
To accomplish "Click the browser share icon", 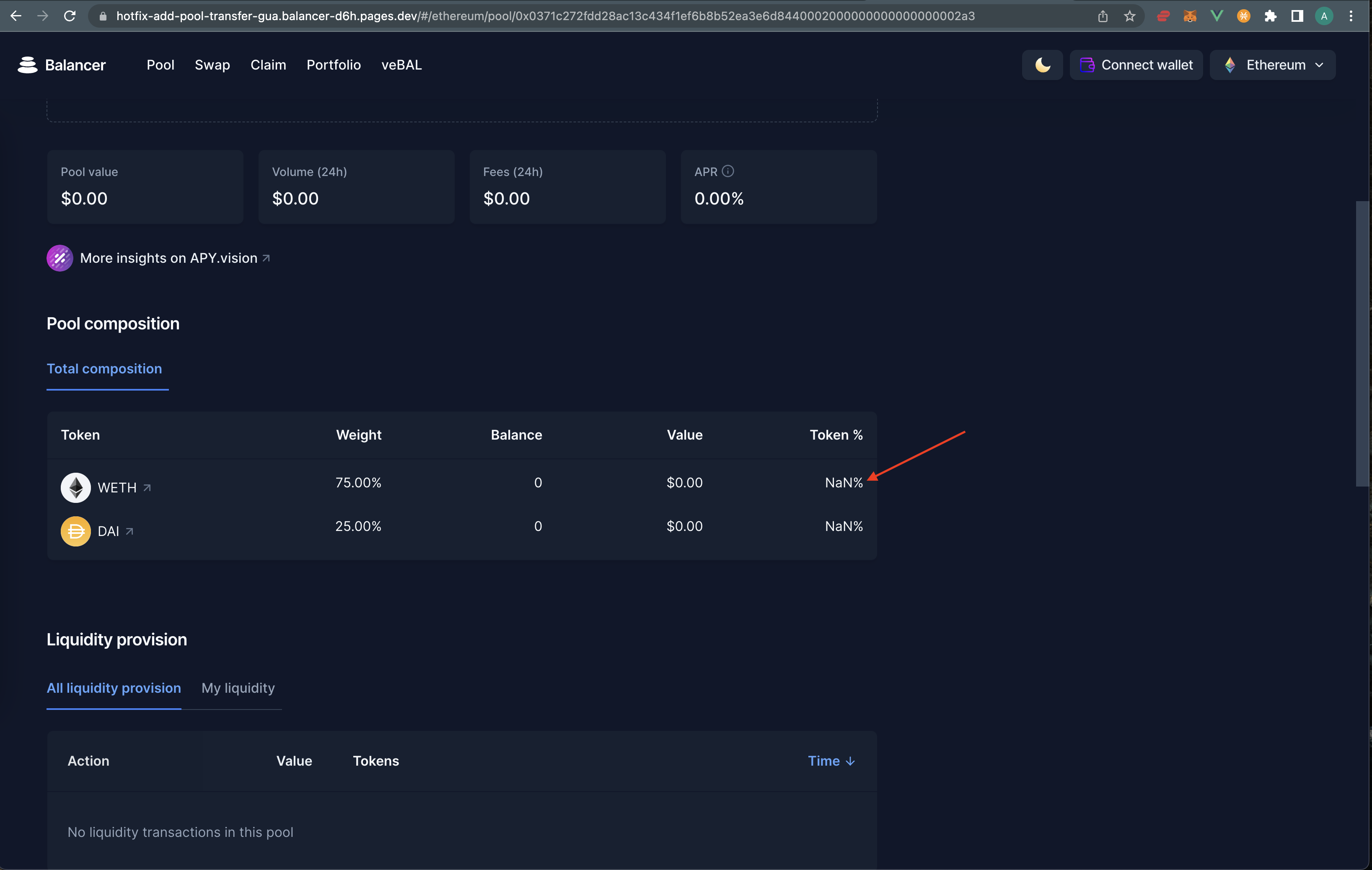I will click(x=1103, y=16).
